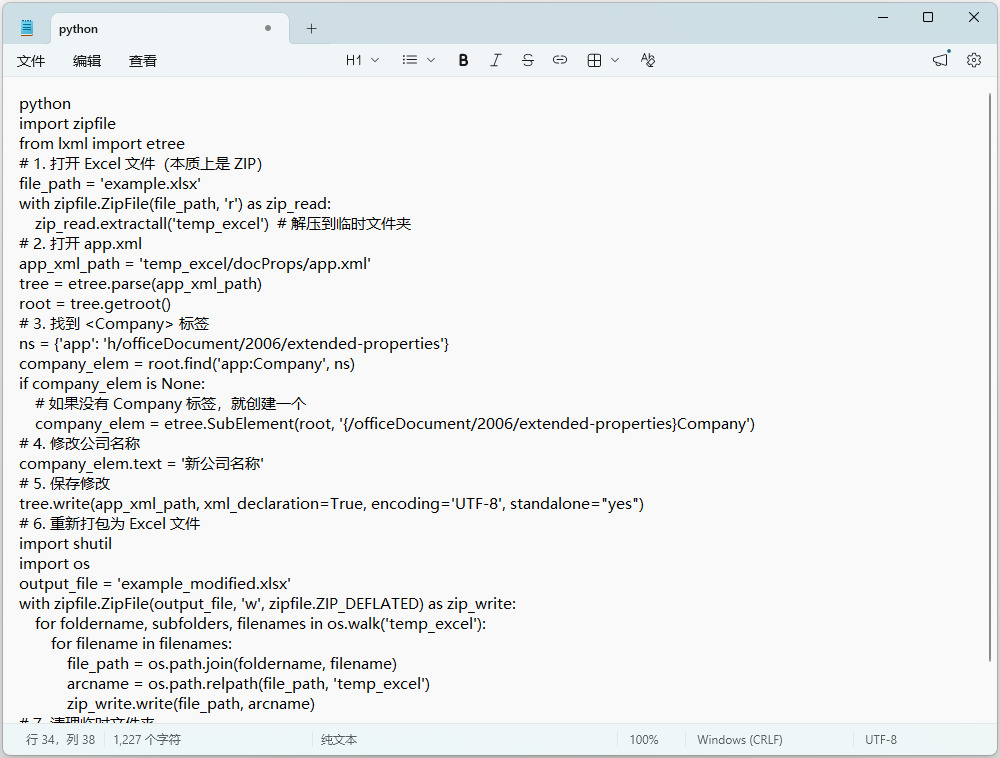Screen dimensions: 1000x758
Task: Click the line 'import os'
Action: (54, 564)
